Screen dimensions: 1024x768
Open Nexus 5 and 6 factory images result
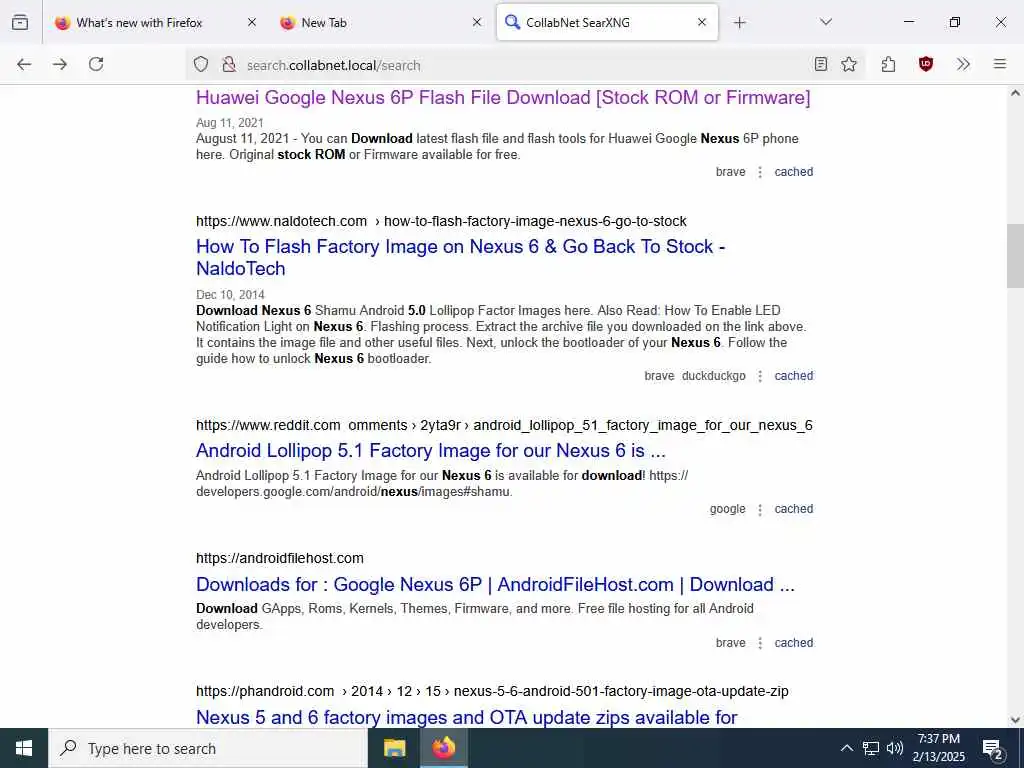(x=466, y=717)
